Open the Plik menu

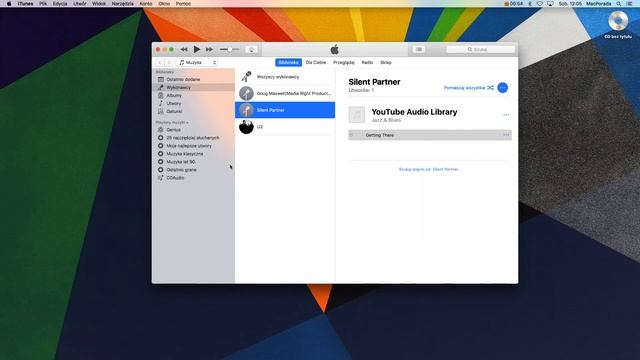click(x=43, y=4)
